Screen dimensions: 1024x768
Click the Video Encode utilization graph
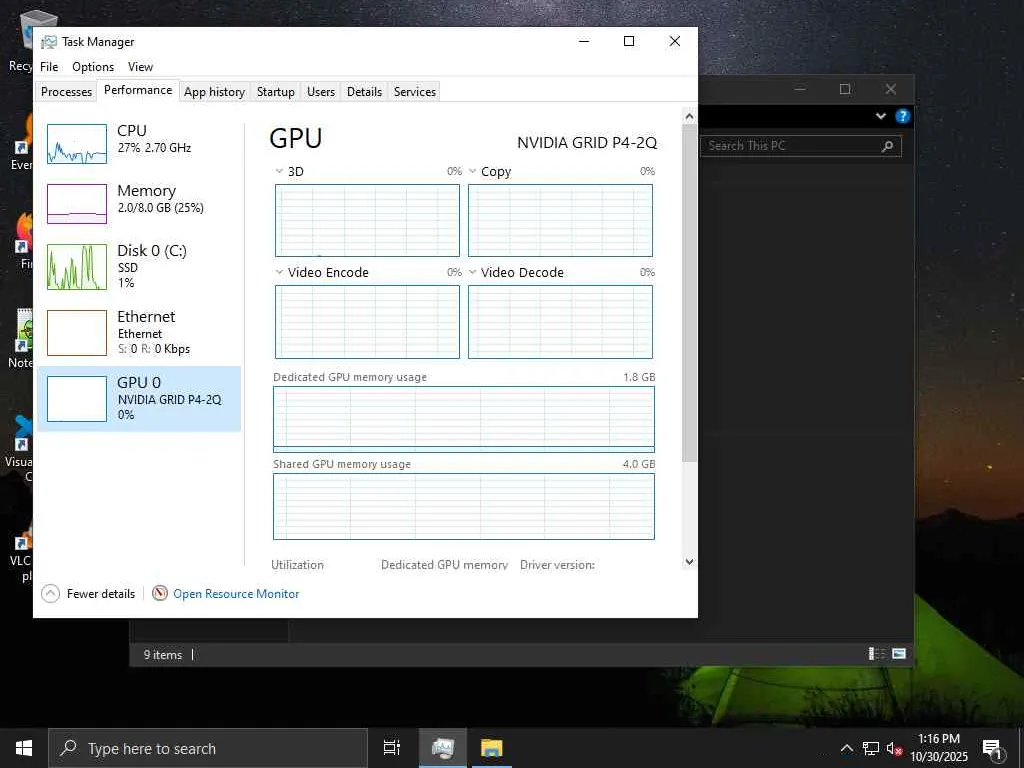(x=367, y=322)
